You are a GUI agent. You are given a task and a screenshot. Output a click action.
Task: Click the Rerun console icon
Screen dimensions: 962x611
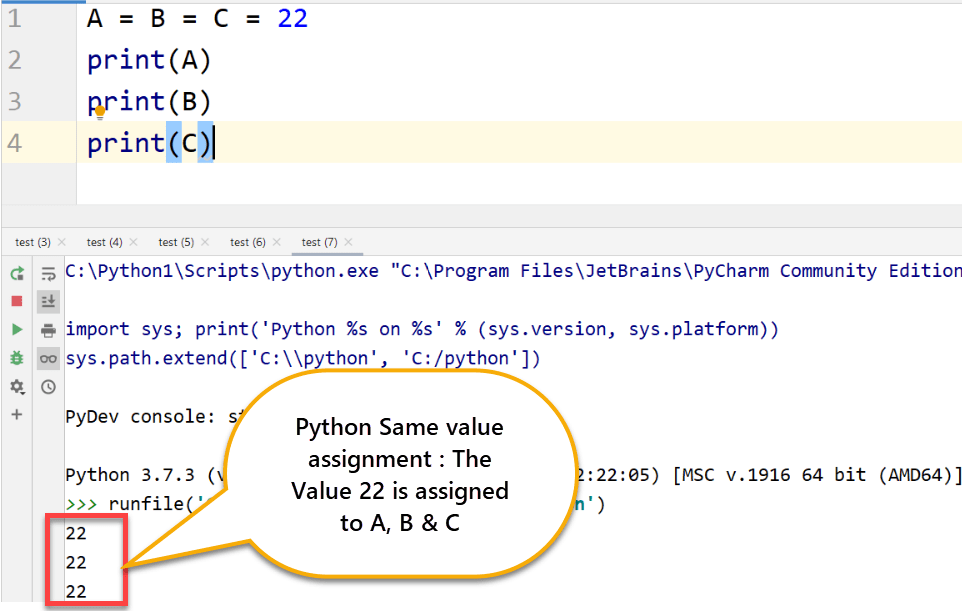click(17, 273)
